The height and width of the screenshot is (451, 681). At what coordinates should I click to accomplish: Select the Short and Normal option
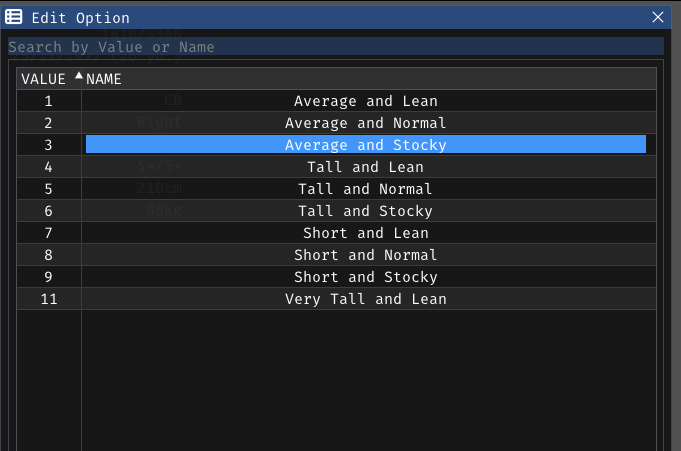click(x=366, y=255)
